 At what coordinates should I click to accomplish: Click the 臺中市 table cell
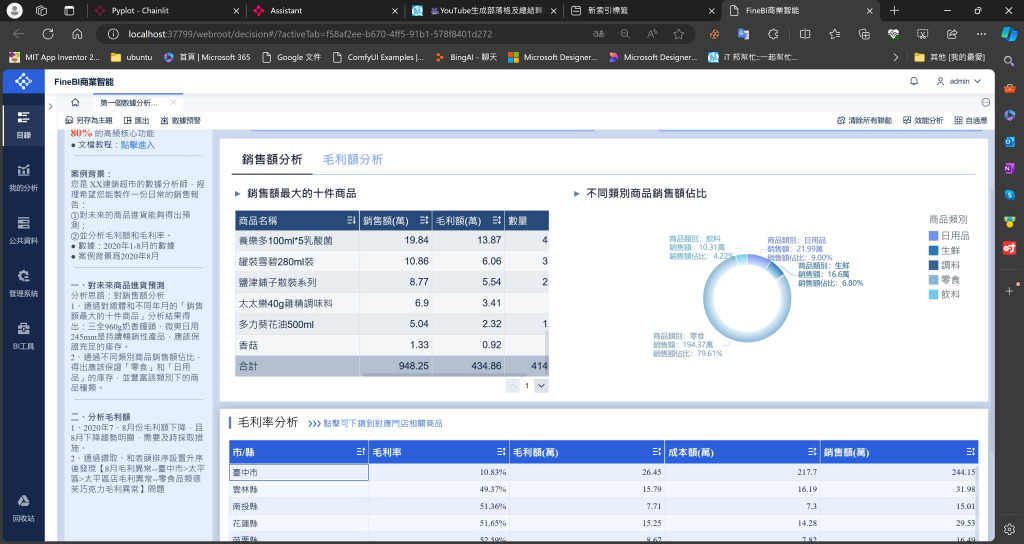299,472
